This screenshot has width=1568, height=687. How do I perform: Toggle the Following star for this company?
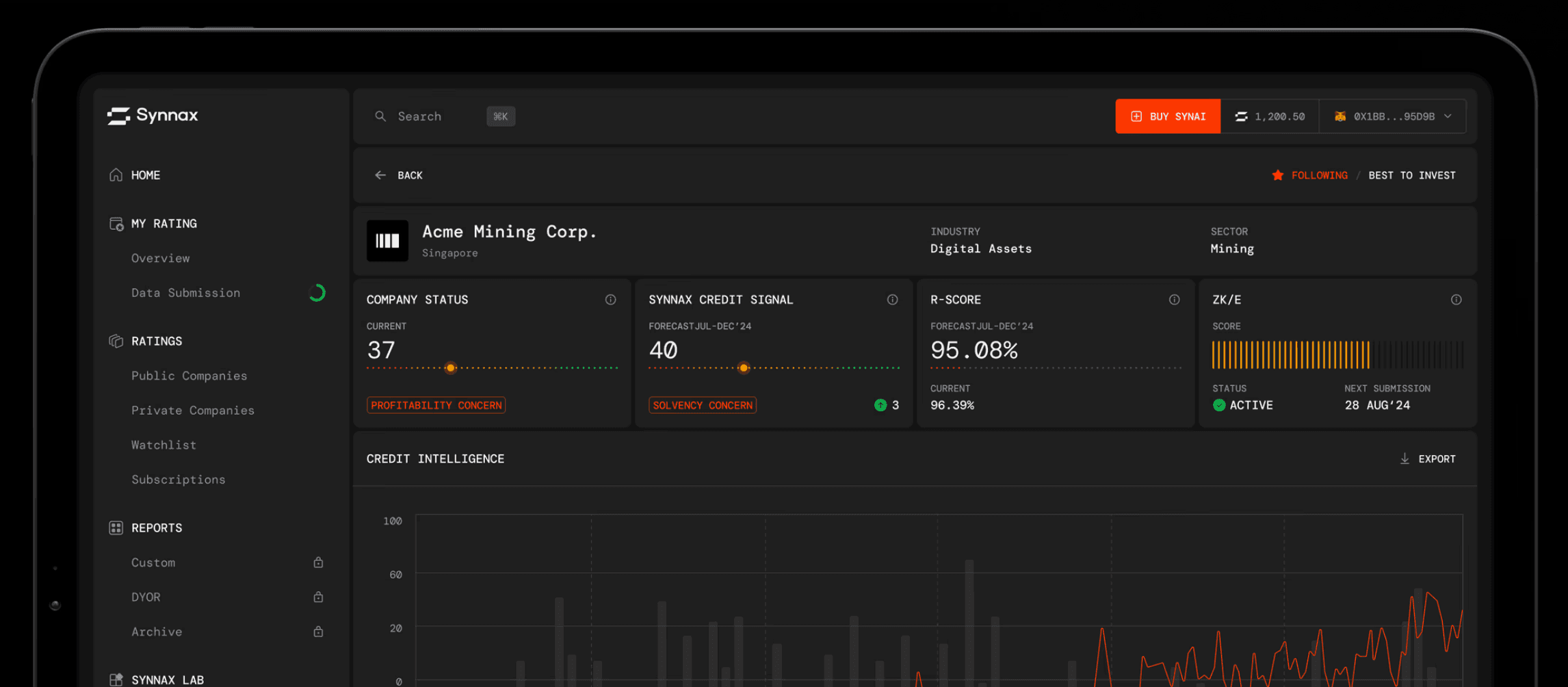pos(1277,176)
